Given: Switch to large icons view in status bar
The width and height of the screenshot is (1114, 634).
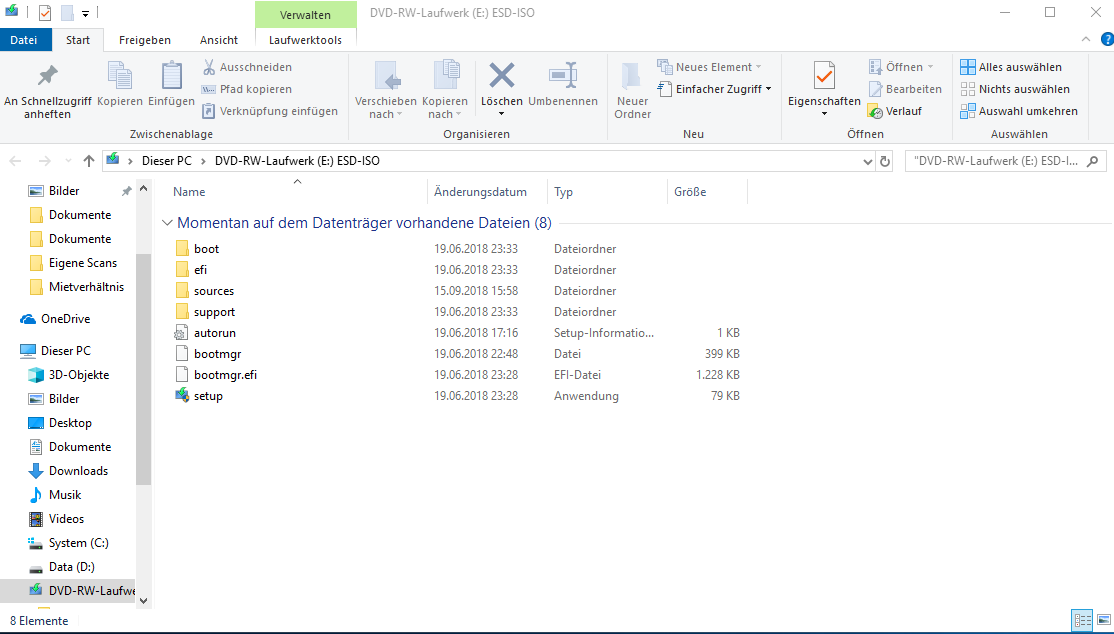Looking at the screenshot, I should (x=1103, y=620).
